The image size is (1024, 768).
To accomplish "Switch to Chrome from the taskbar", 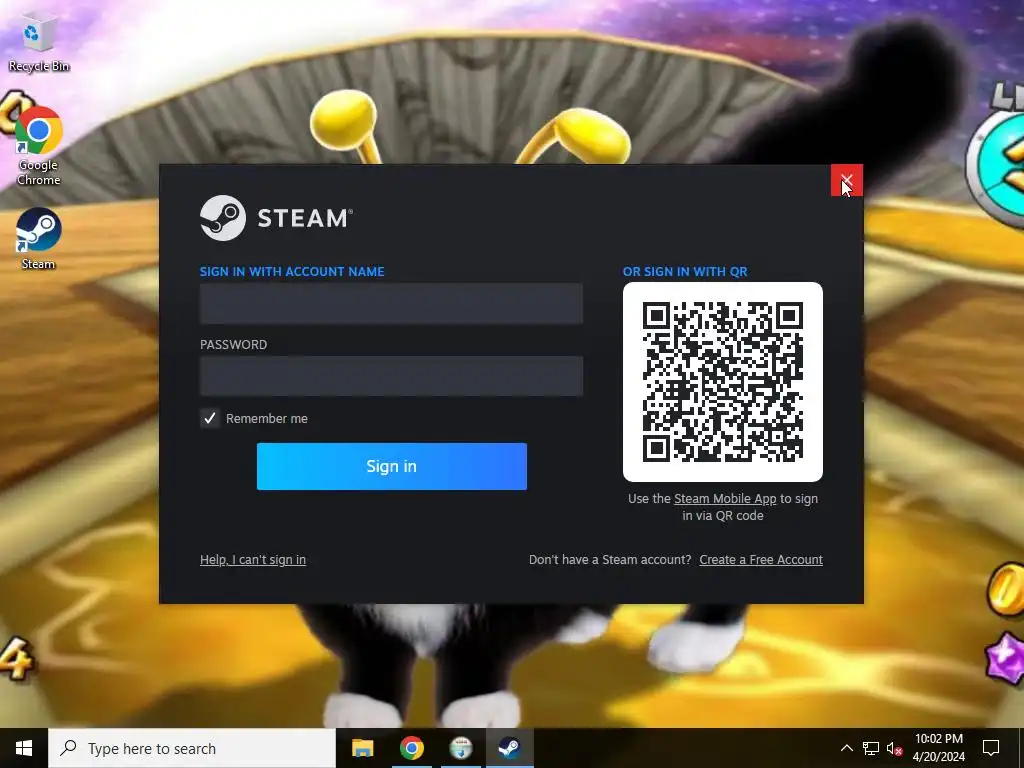I will (x=411, y=748).
